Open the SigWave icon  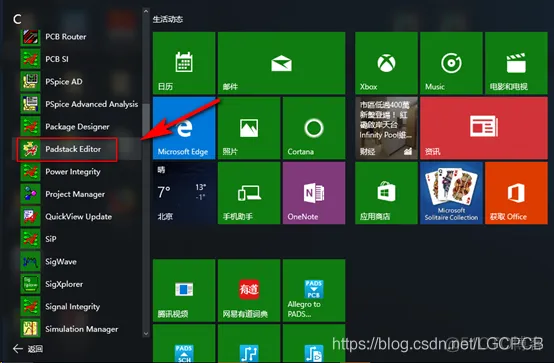click(x=30, y=262)
